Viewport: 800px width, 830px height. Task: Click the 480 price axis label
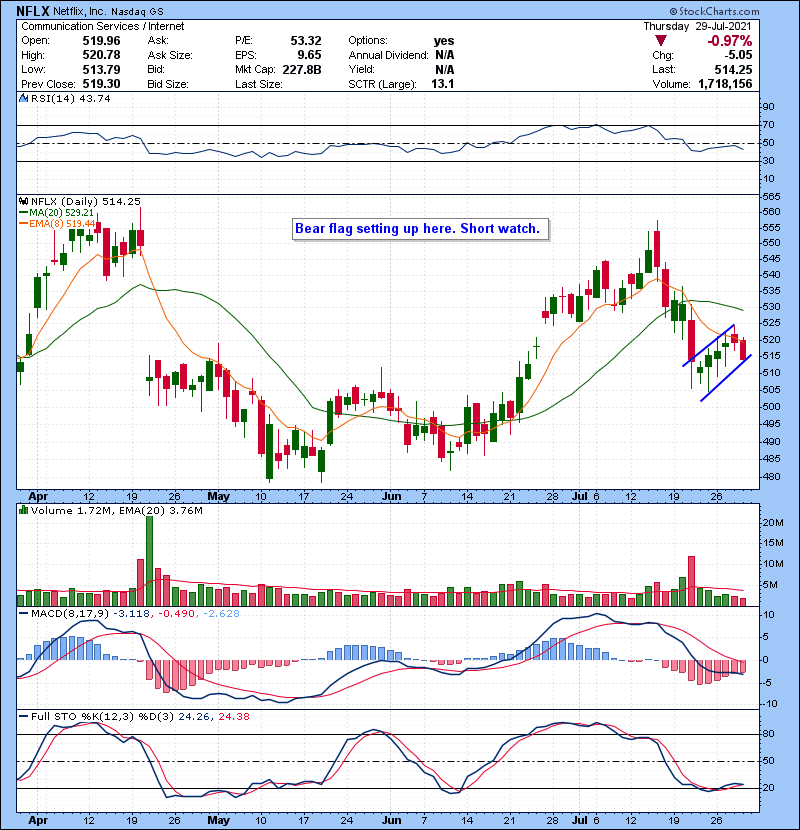click(x=771, y=476)
